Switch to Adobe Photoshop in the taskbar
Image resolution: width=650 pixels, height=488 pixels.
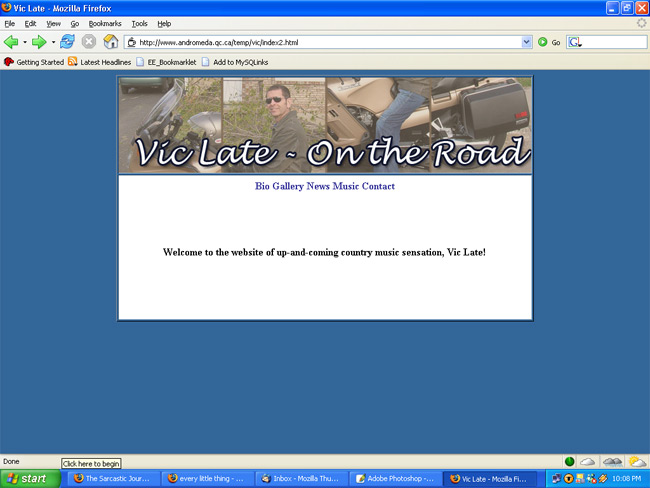pyautogui.click(x=395, y=479)
